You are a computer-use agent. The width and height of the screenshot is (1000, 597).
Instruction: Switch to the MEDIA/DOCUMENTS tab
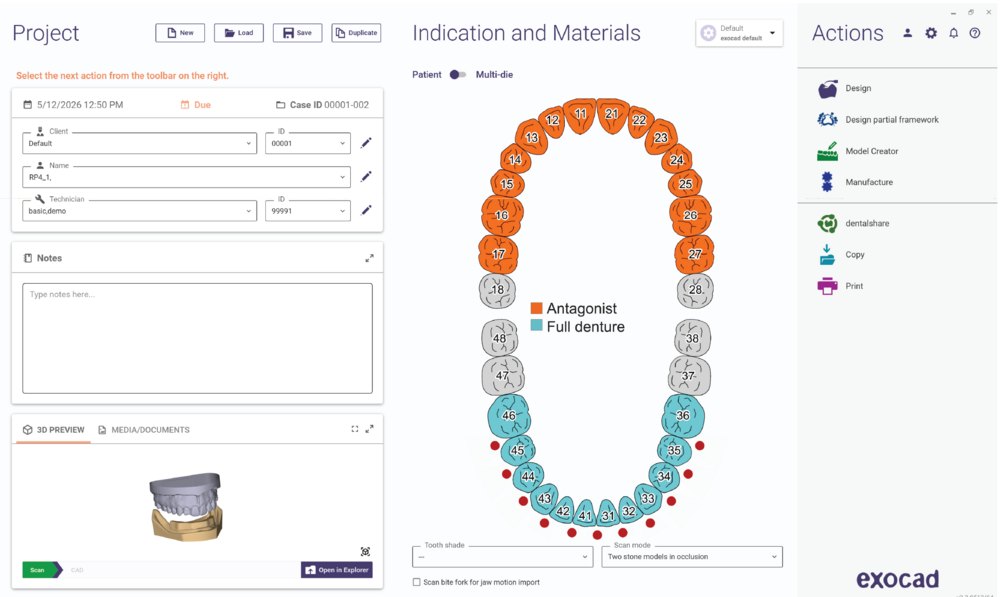click(144, 430)
